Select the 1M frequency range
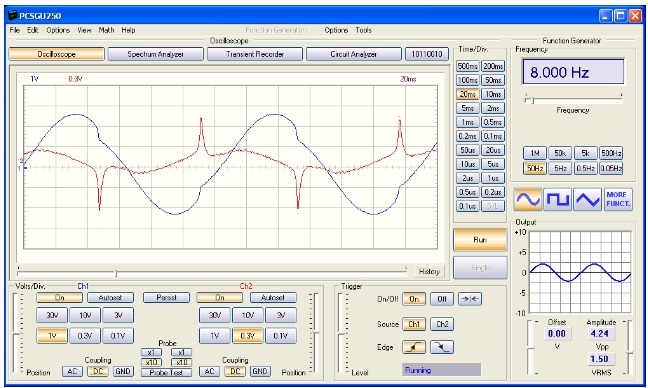The width and height of the screenshot is (648, 388). tap(535, 153)
